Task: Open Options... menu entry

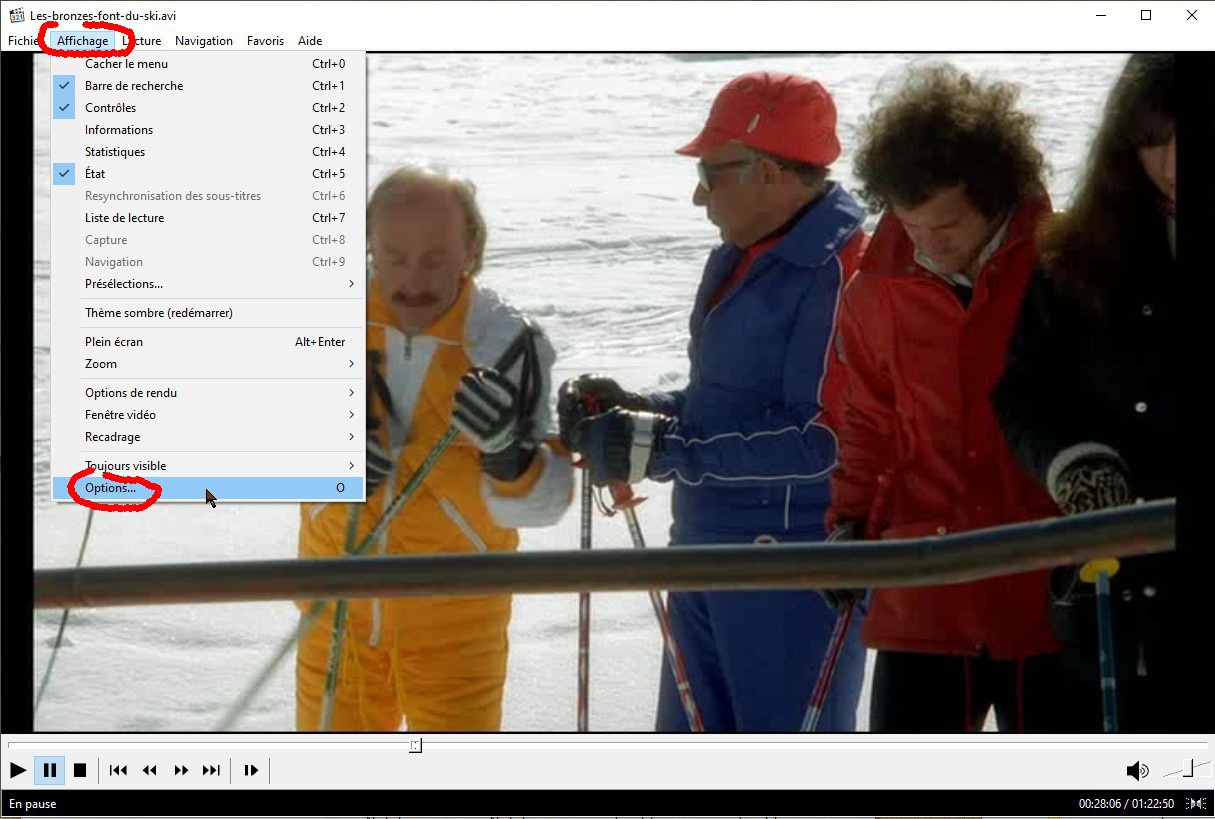Action: click(209, 488)
